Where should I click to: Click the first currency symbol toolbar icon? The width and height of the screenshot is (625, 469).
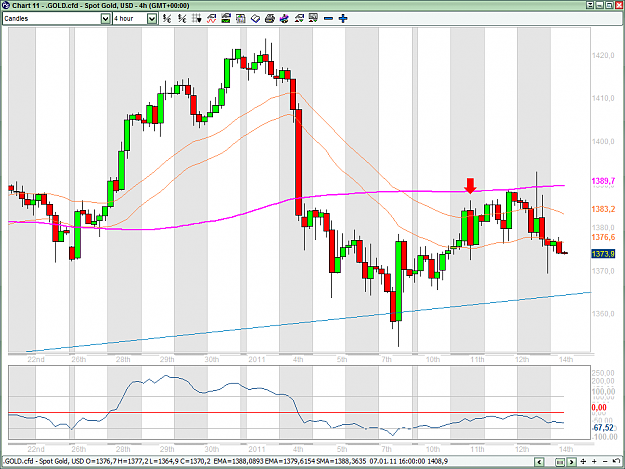[x=167, y=18]
